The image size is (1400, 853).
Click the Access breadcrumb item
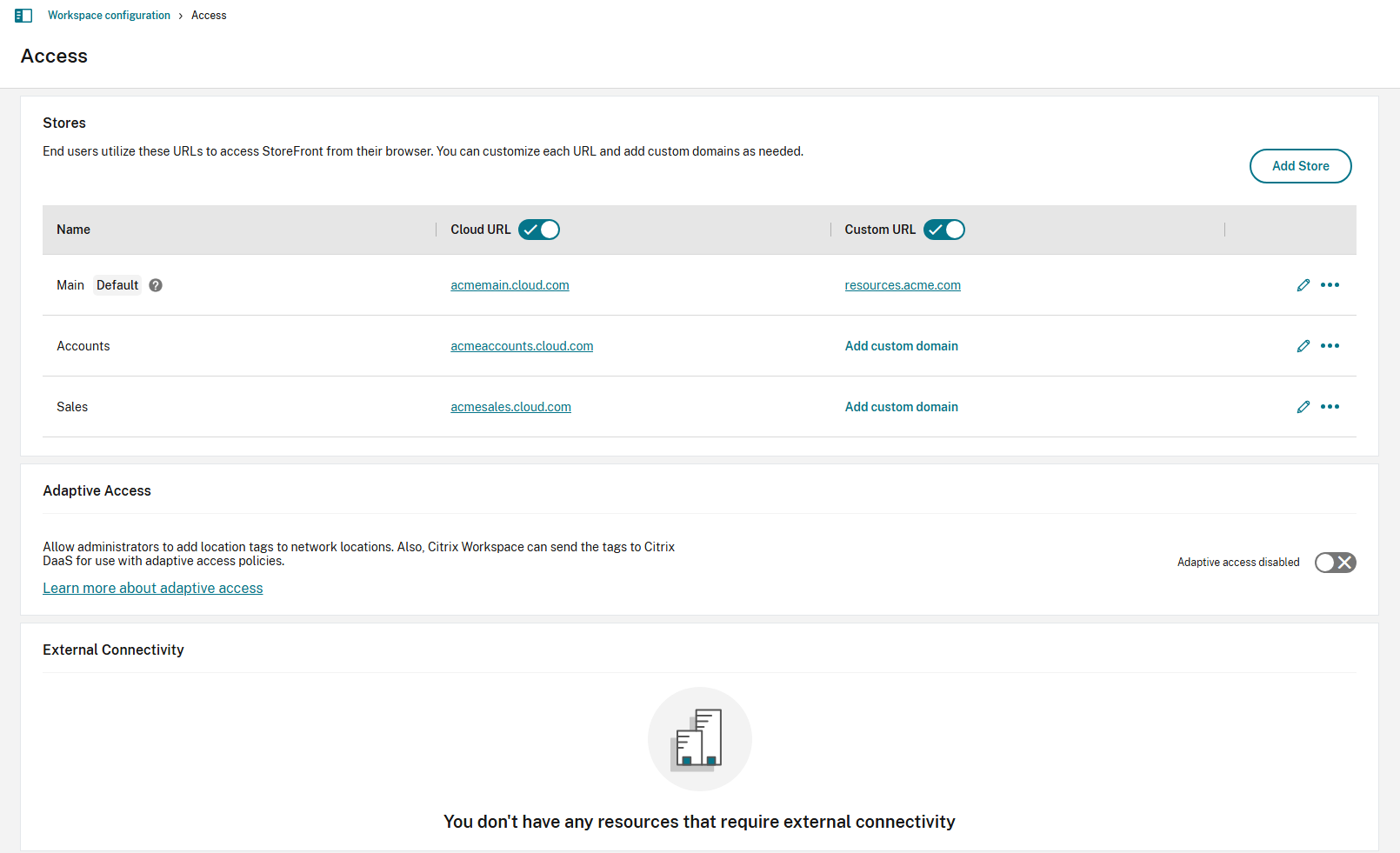209,16
